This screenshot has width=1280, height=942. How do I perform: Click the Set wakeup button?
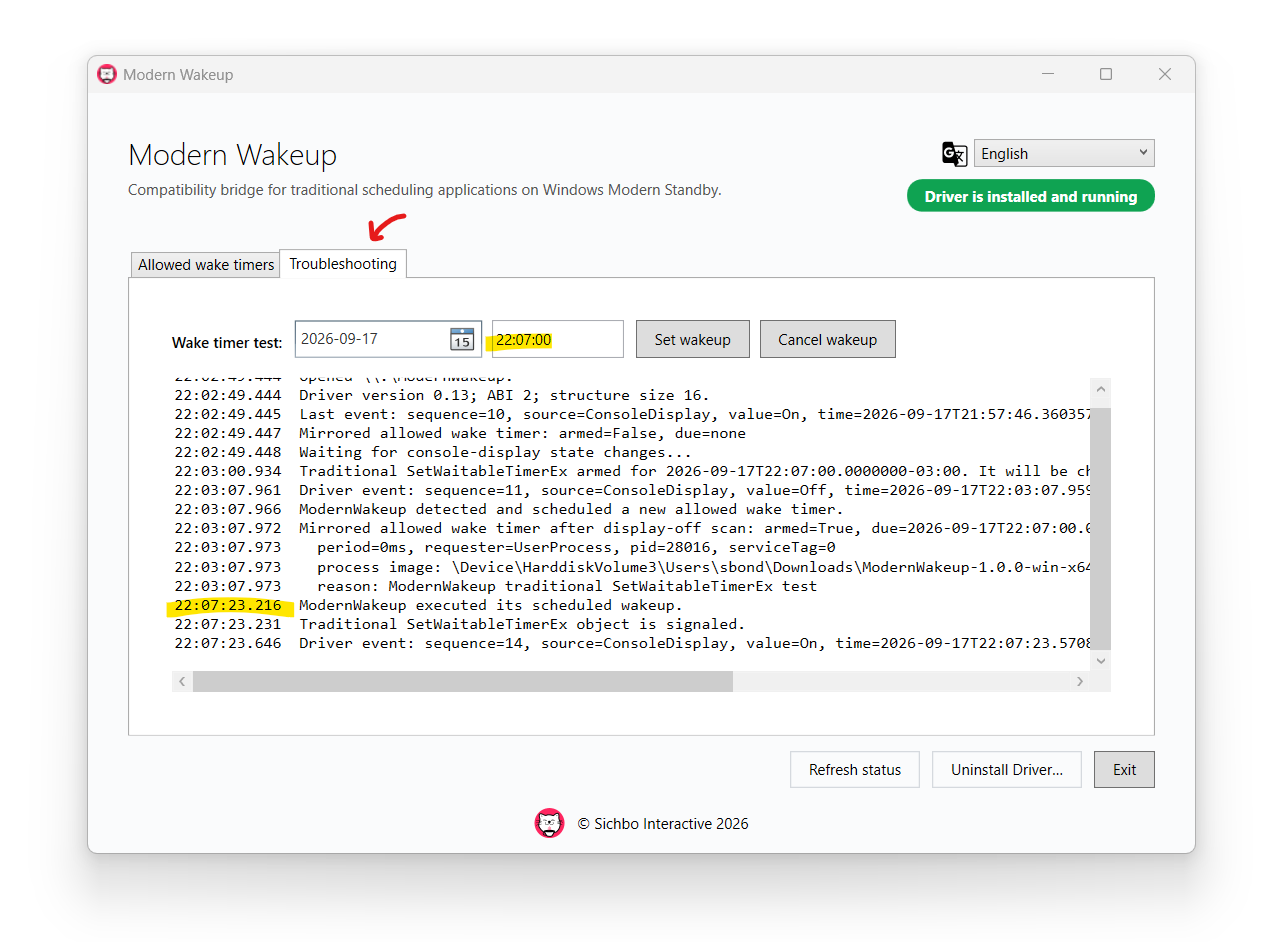[693, 339]
